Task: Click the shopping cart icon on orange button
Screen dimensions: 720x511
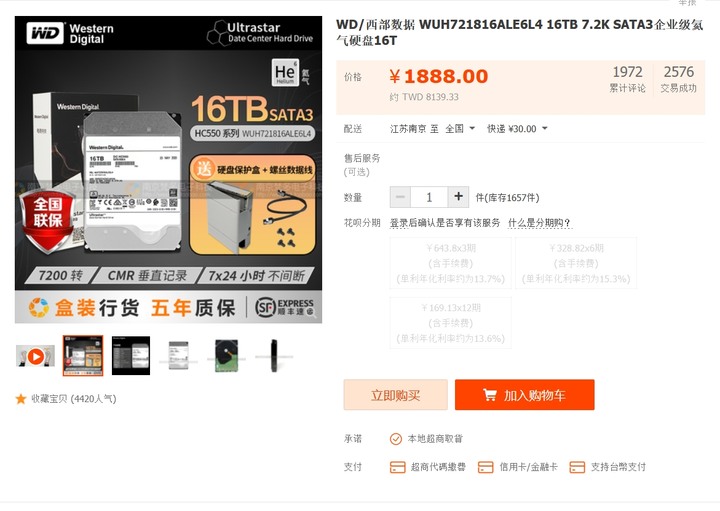Action: pyautogui.click(x=489, y=395)
